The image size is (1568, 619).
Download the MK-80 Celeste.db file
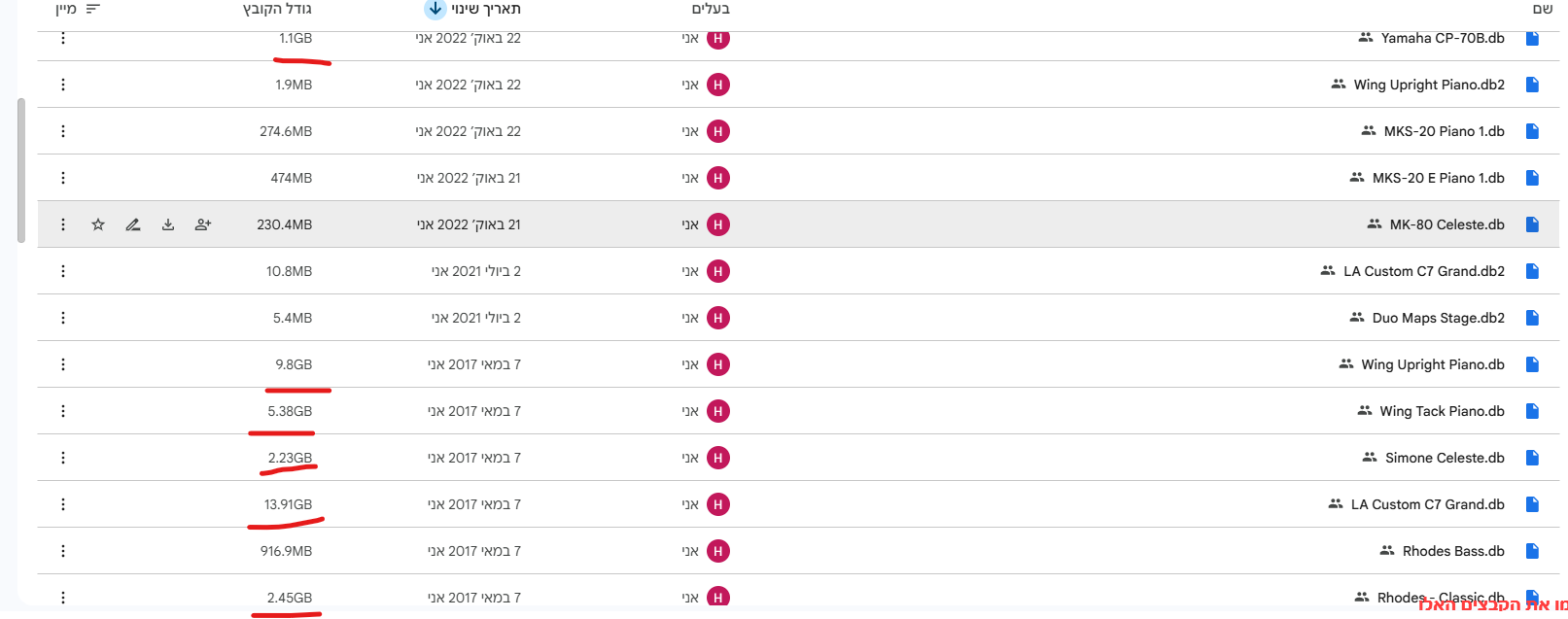[x=168, y=224]
